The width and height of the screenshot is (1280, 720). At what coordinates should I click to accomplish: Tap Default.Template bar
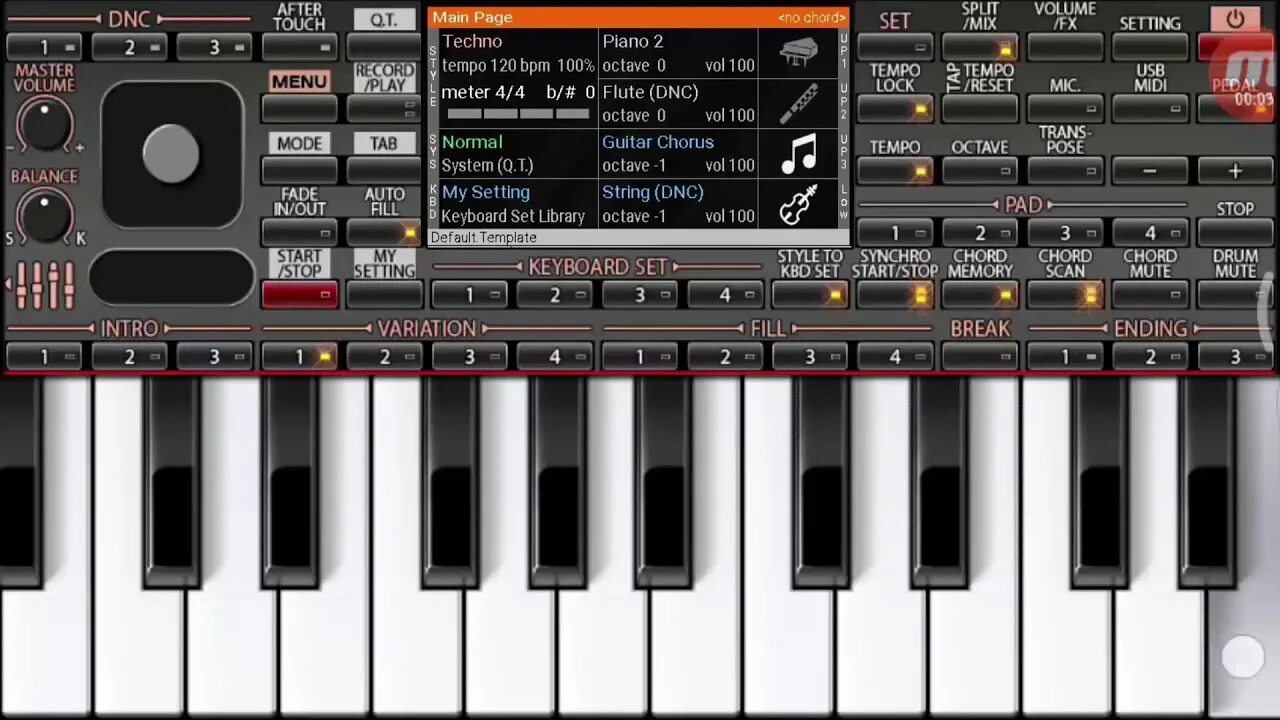638,237
